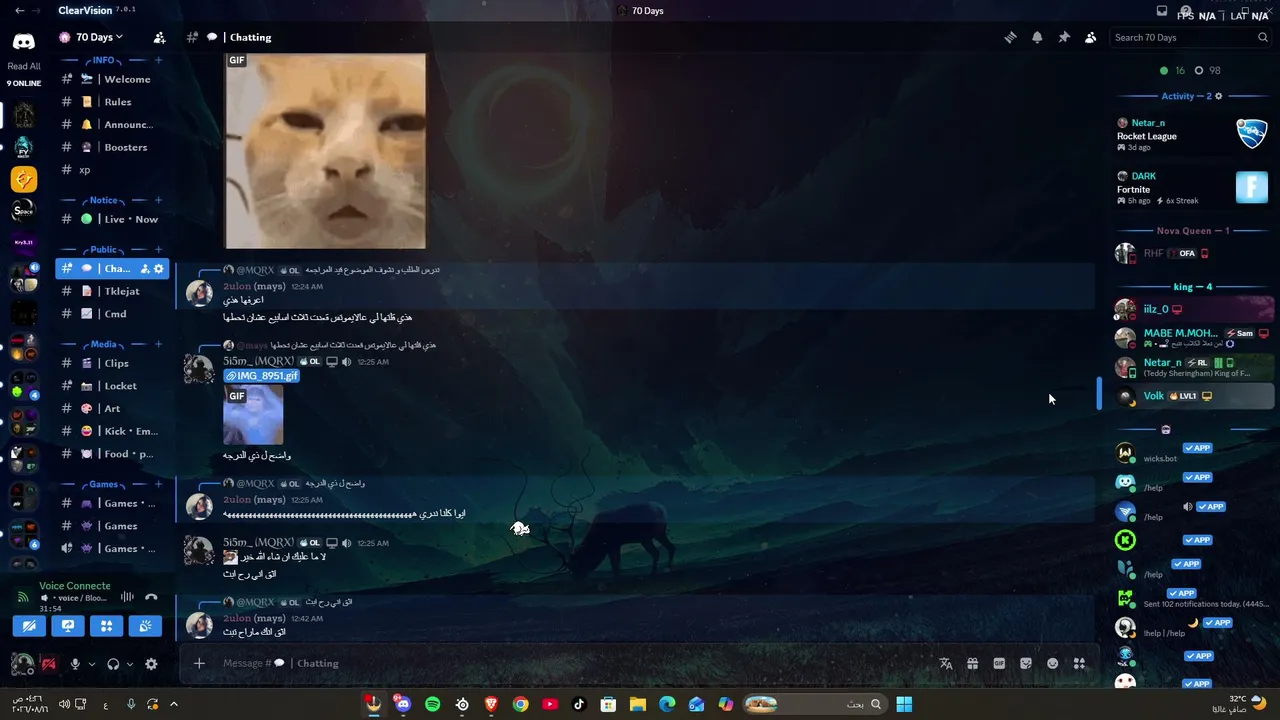Open the 70 Days server dropdown
The height and width of the screenshot is (720, 1280).
pos(91,37)
